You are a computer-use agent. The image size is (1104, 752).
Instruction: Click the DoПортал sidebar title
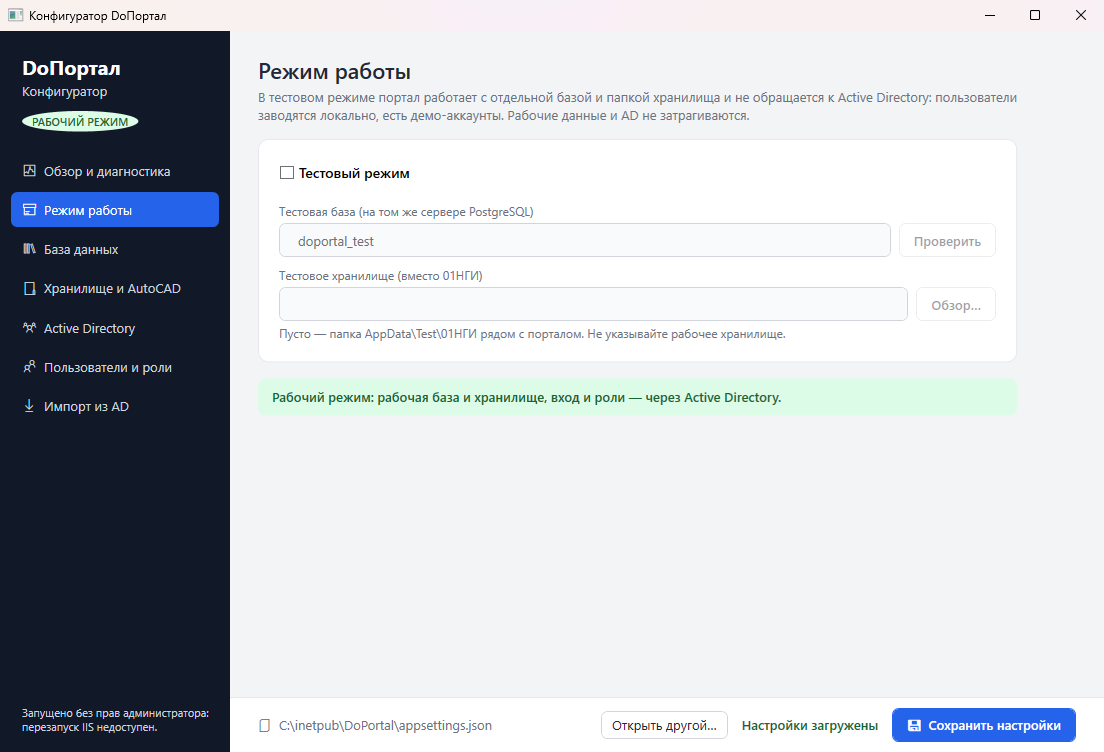pyautogui.click(x=71, y=68)
